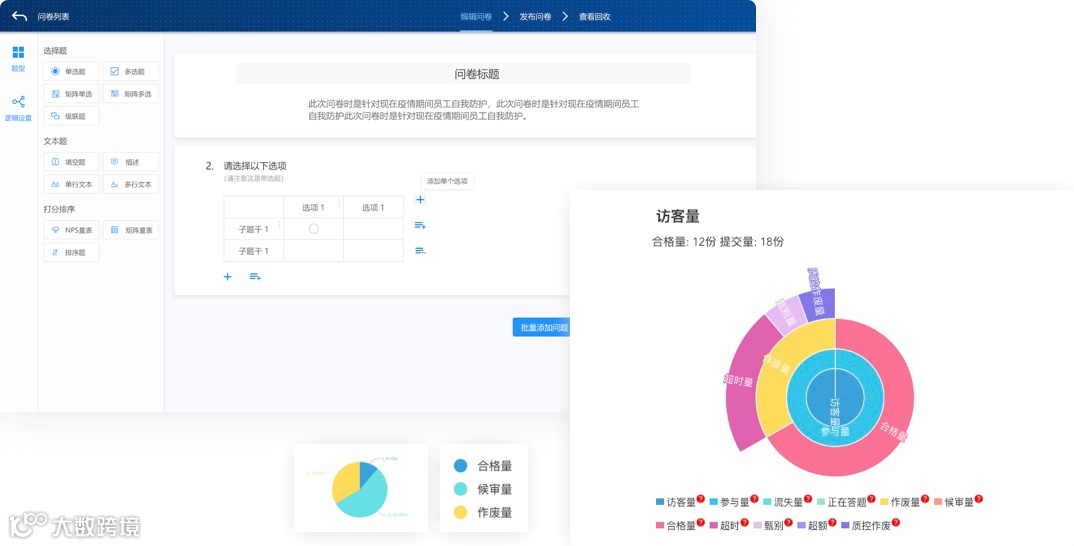The image size is (1074, 546).
Task: Click add-row icon right of the radio row
Action: coord(421,225)
